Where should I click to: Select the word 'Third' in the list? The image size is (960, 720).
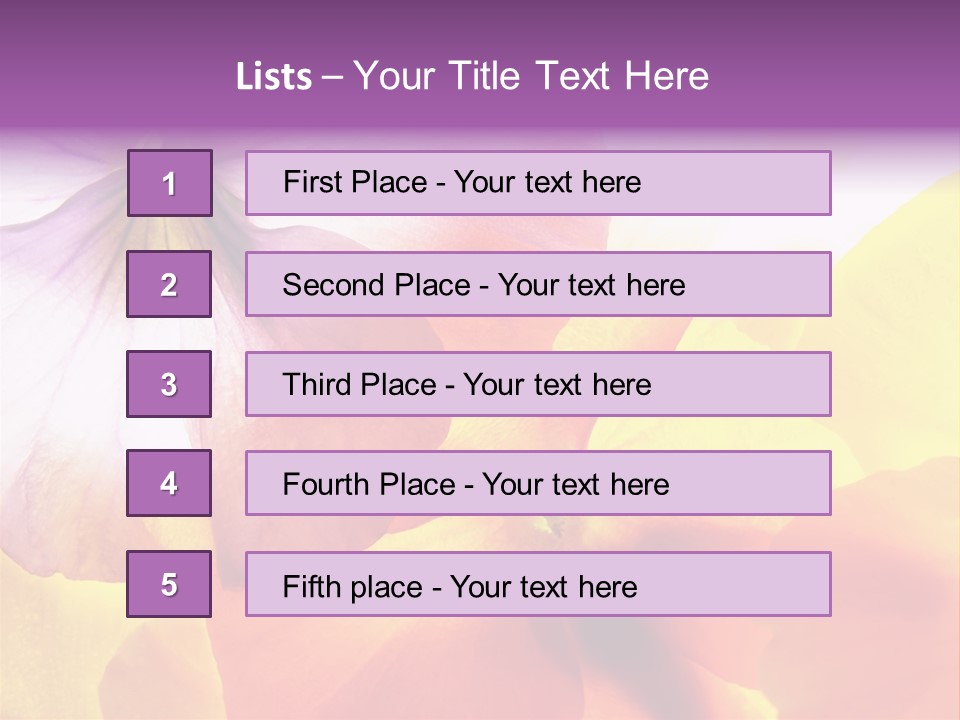(316, 384)
